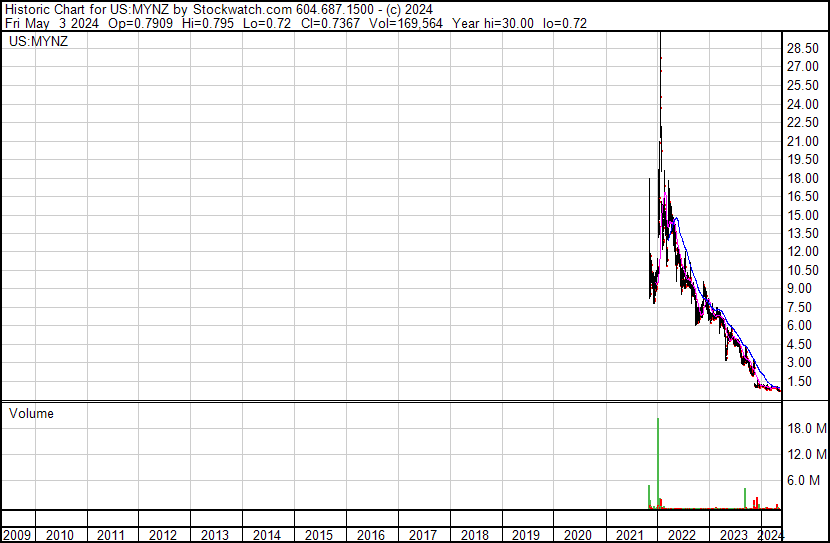Select the 2024 year on time axis
Viewport: 830px width, 543px height.
tap(770, 535)
